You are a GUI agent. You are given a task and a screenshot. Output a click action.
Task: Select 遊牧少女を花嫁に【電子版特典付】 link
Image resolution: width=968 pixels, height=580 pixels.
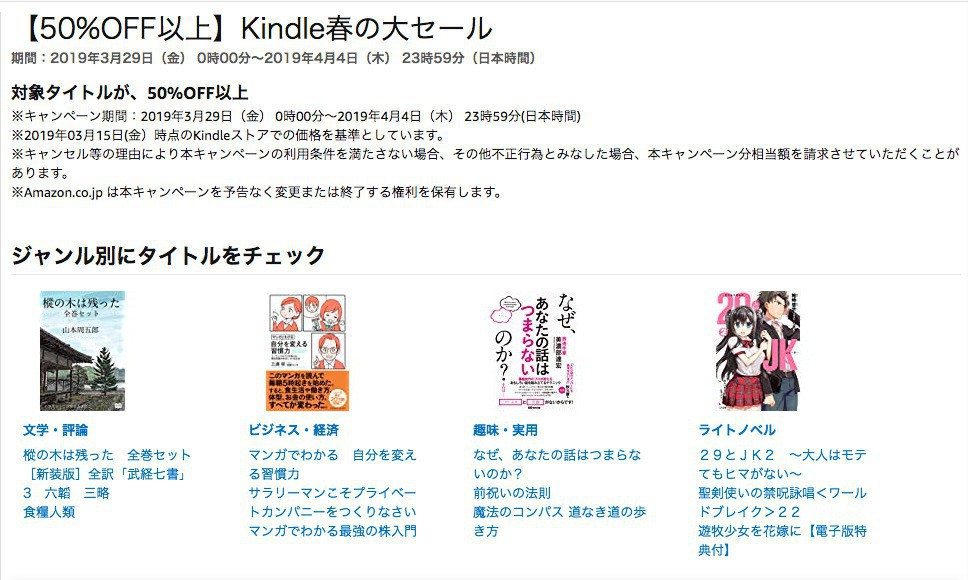782,540
